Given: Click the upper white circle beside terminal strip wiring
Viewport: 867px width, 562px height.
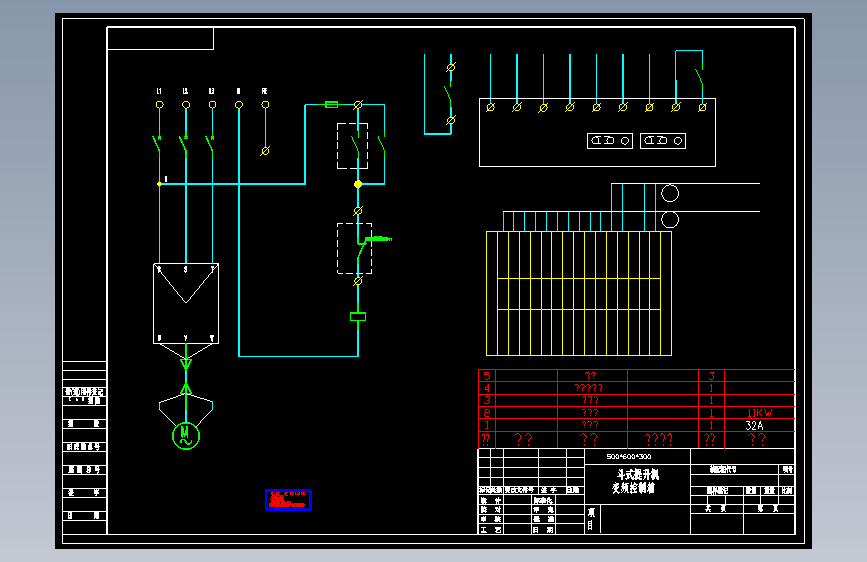Looking at the screenshot, I should point(670,193).
